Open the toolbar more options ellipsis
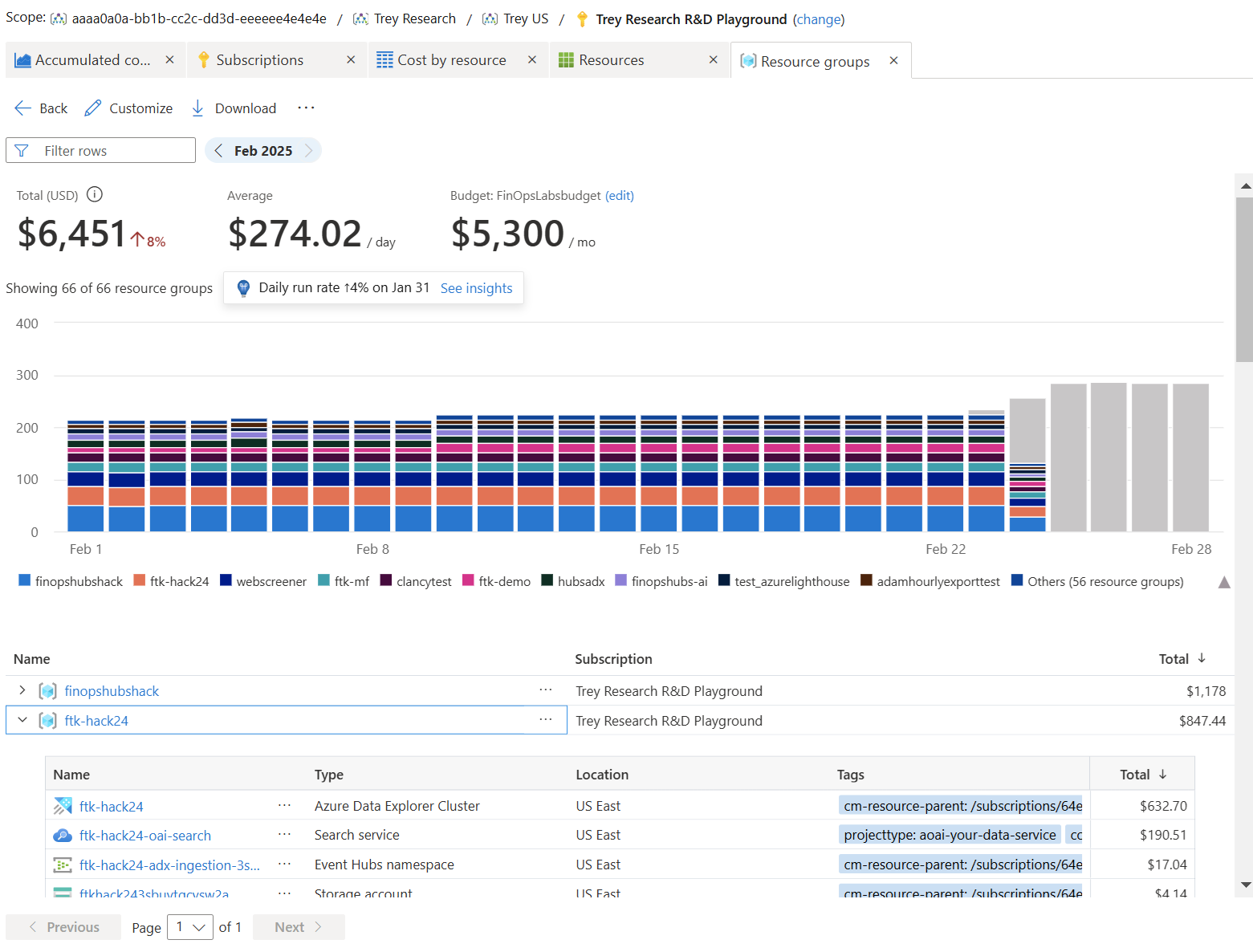The image size is (1253, 952). (306, 108)
